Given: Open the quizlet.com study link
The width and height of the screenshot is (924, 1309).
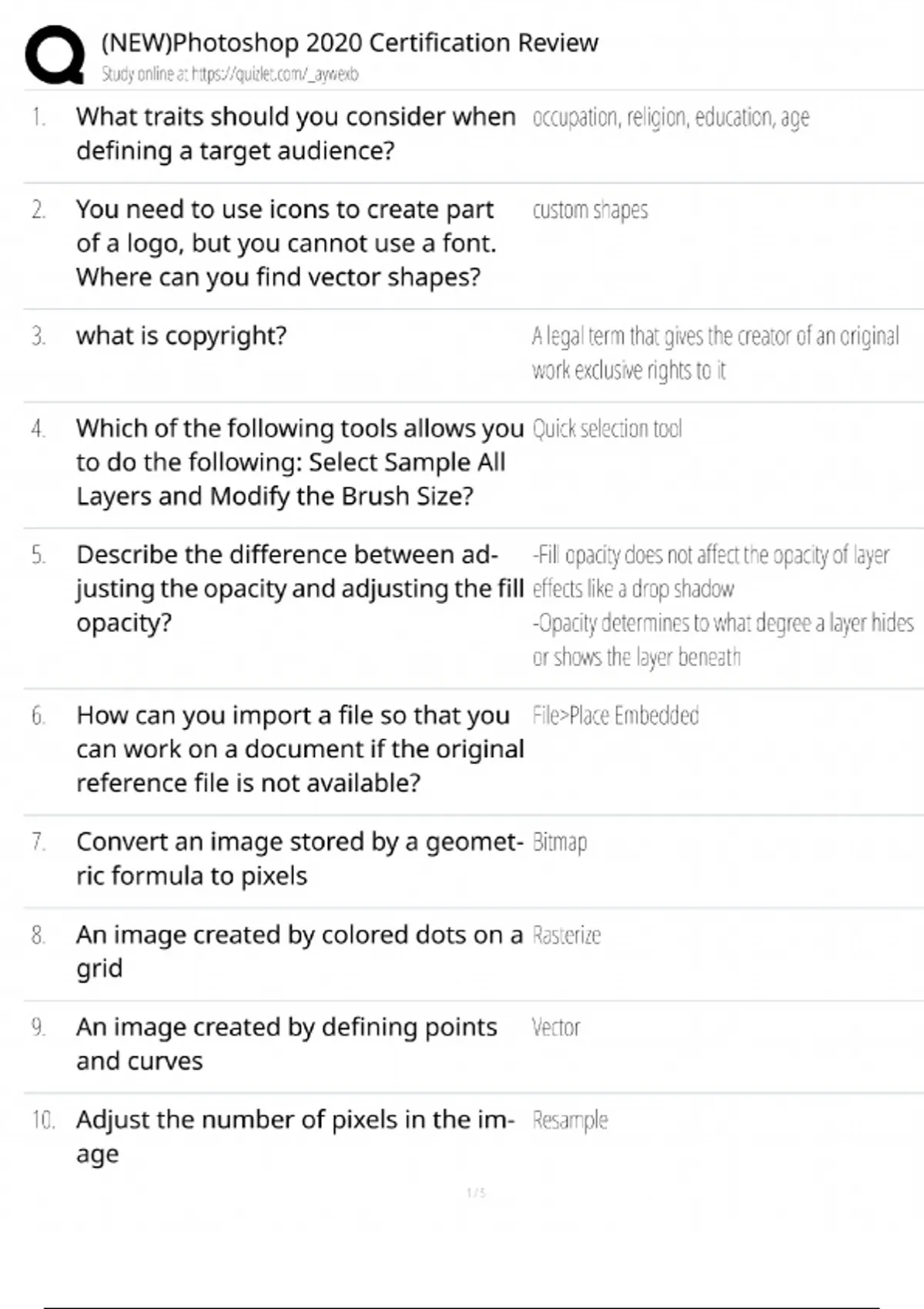Looking at the screenshot, I should [229, 75].
